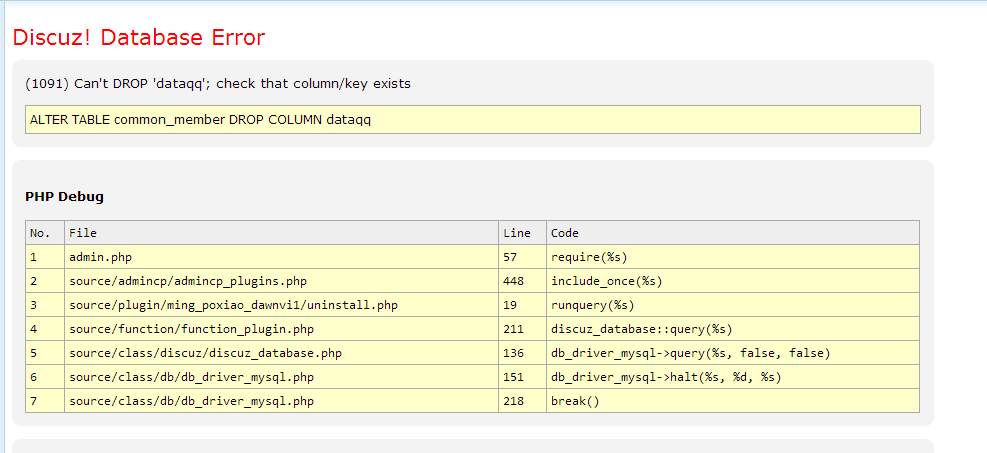This screenshot has height=453, width=987.
Task: Click the require(%s) code cell
Action: [589, 257]
